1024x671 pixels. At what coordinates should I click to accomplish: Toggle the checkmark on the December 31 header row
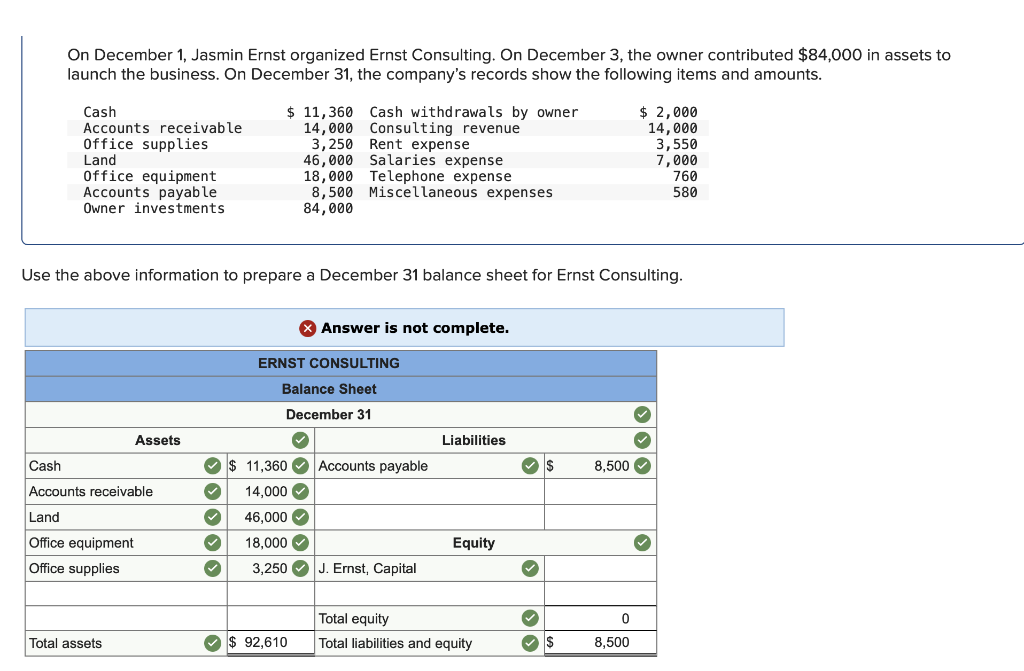(641, 414)
